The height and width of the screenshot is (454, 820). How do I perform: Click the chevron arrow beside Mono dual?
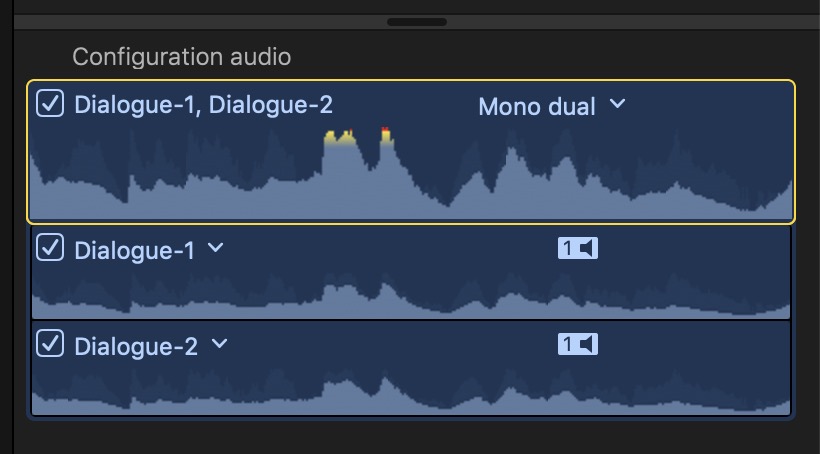[618, 104]
